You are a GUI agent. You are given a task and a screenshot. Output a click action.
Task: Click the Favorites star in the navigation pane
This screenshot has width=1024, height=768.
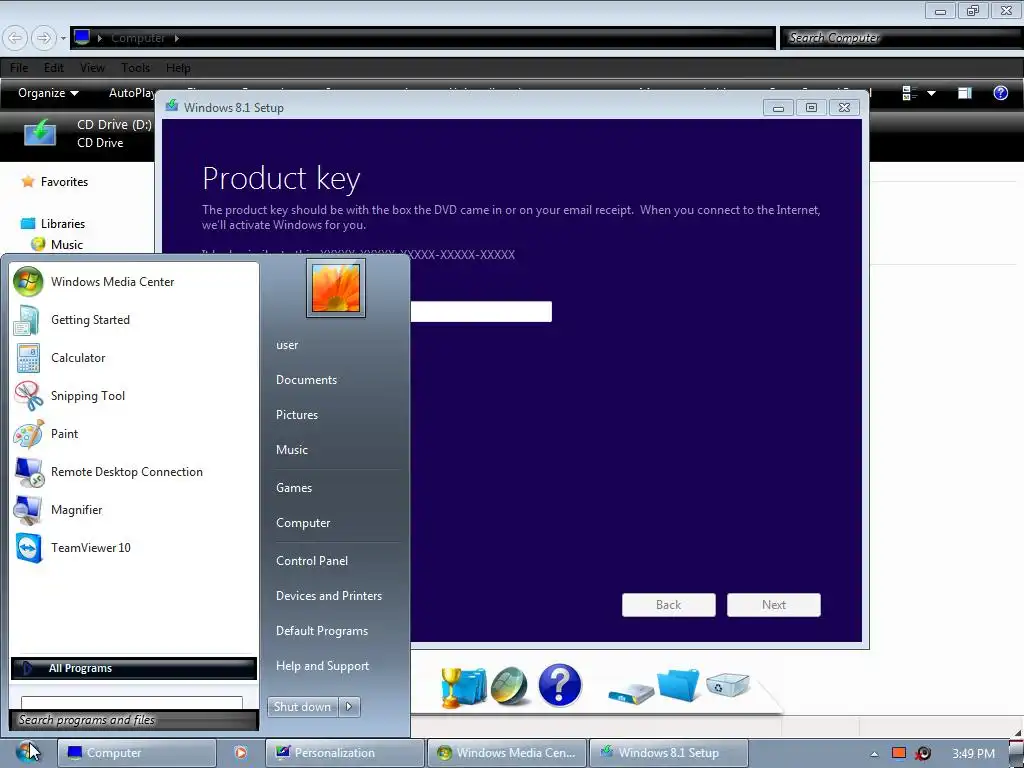tap(27, 182)
